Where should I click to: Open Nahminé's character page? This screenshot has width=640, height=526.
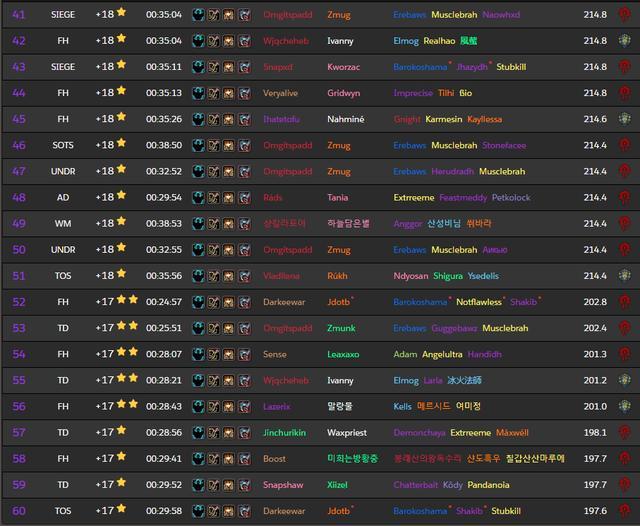pyautogui.click(x=345, y=119)
